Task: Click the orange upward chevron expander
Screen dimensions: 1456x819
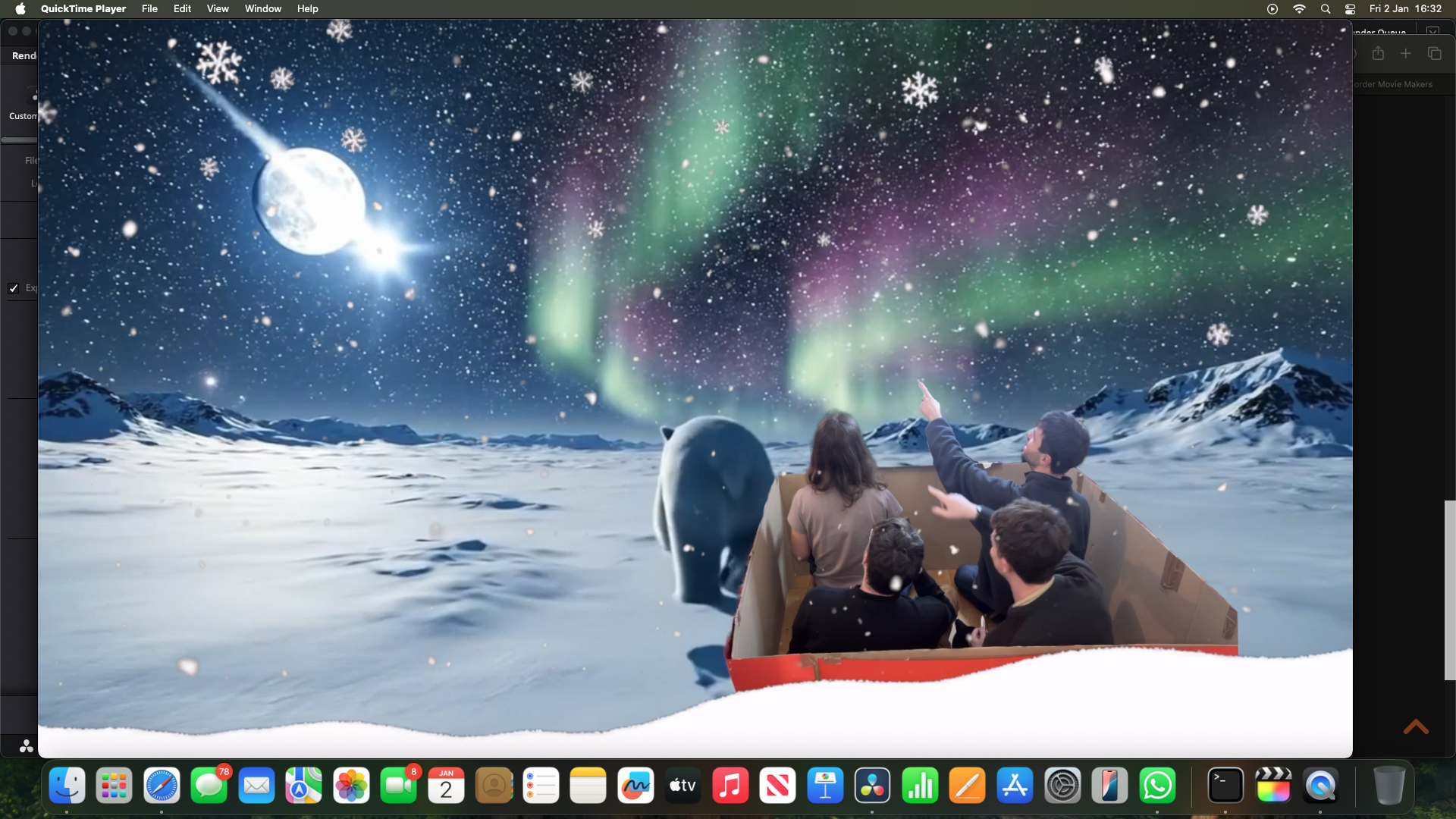Action: coord(1416,727)
